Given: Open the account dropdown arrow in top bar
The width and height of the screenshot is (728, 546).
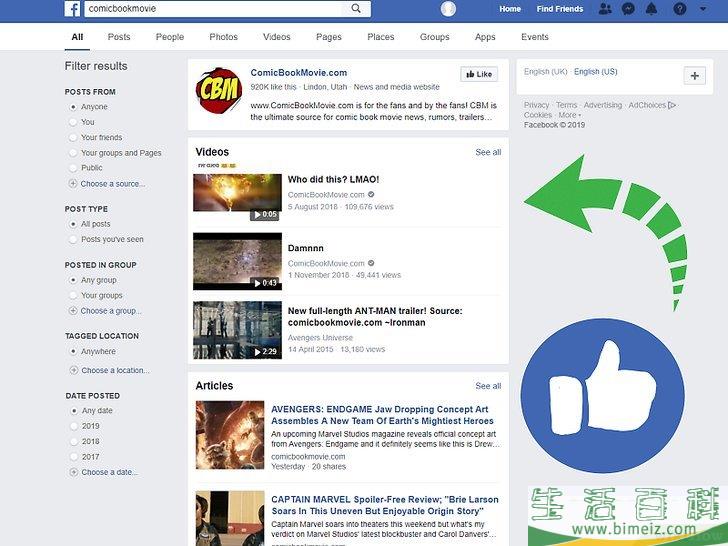Looking at the screenshot, I should pos(703,9).
